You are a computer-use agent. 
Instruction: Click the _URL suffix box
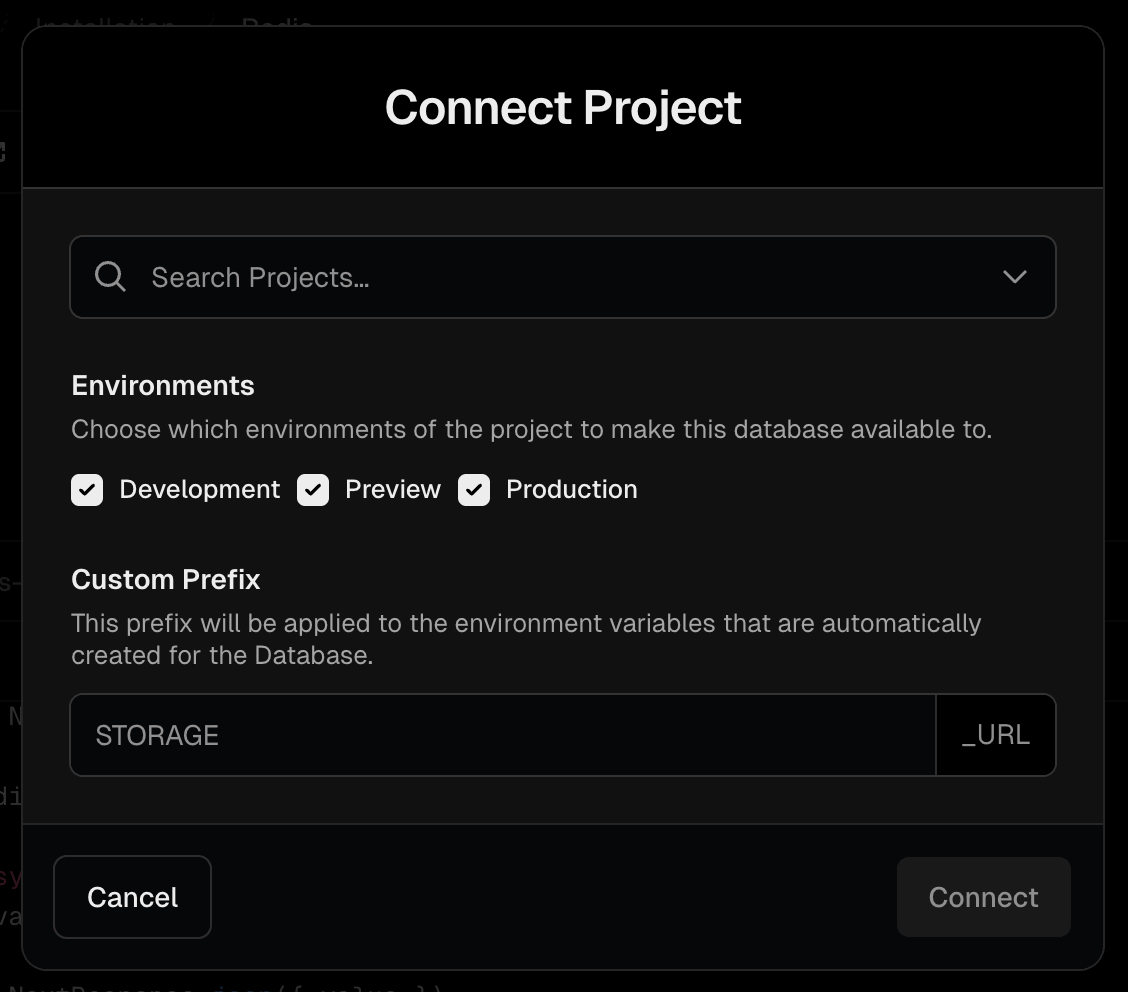click(996, 735)
